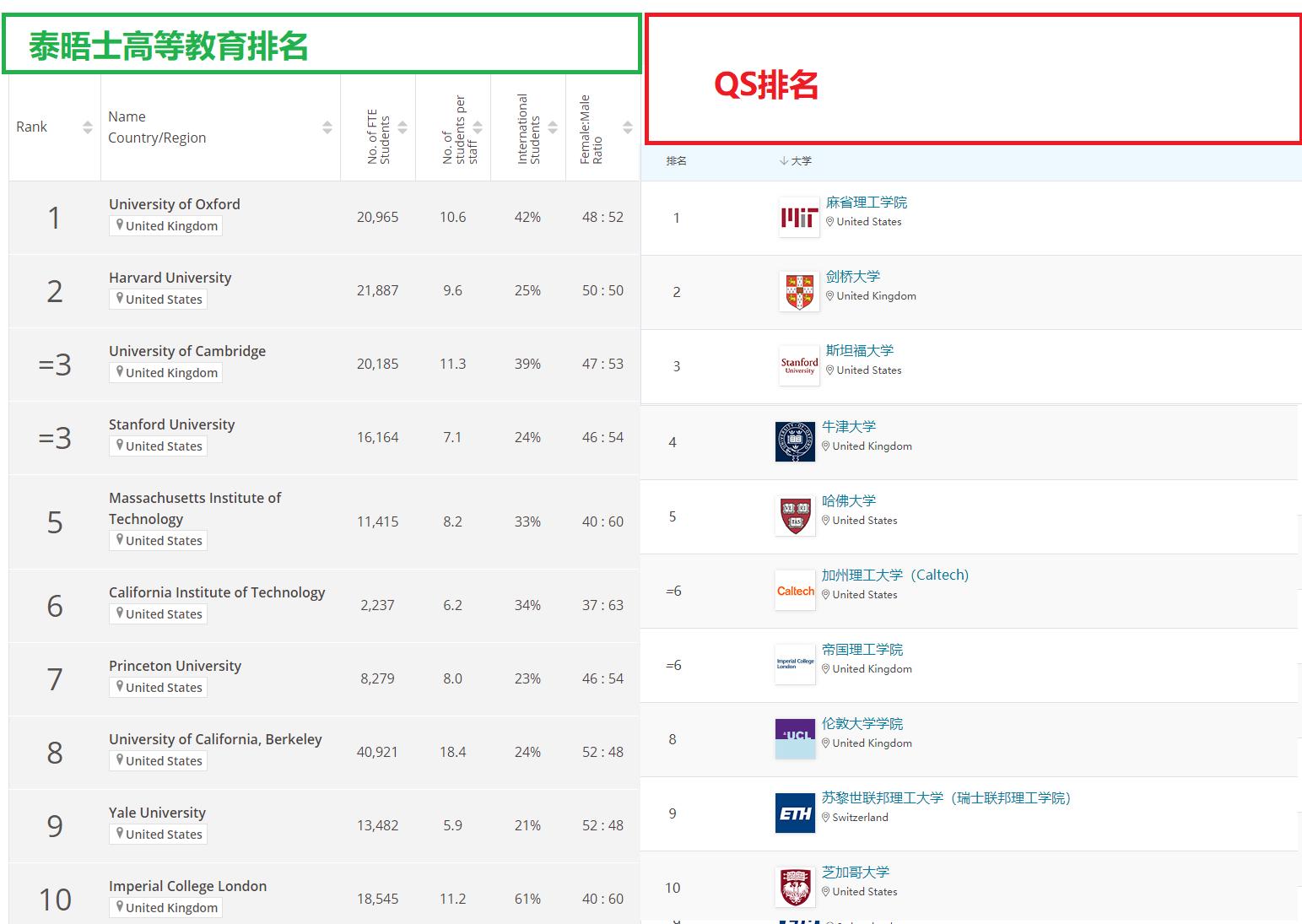This screenshot has width=1302, height=924.
Task: Click sort control on Female:Male Ratio column
Action: [x=627, y=127]
